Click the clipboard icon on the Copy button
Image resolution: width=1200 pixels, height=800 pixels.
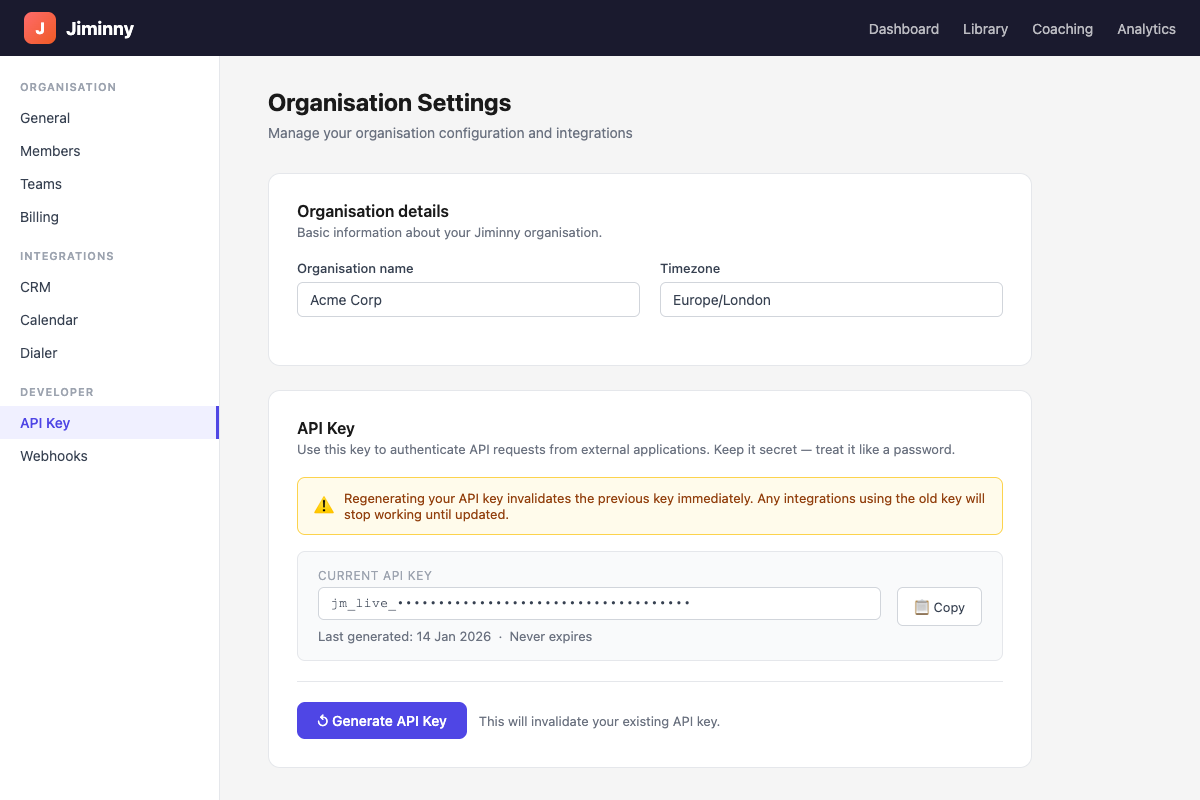click(x=922, y=607)
